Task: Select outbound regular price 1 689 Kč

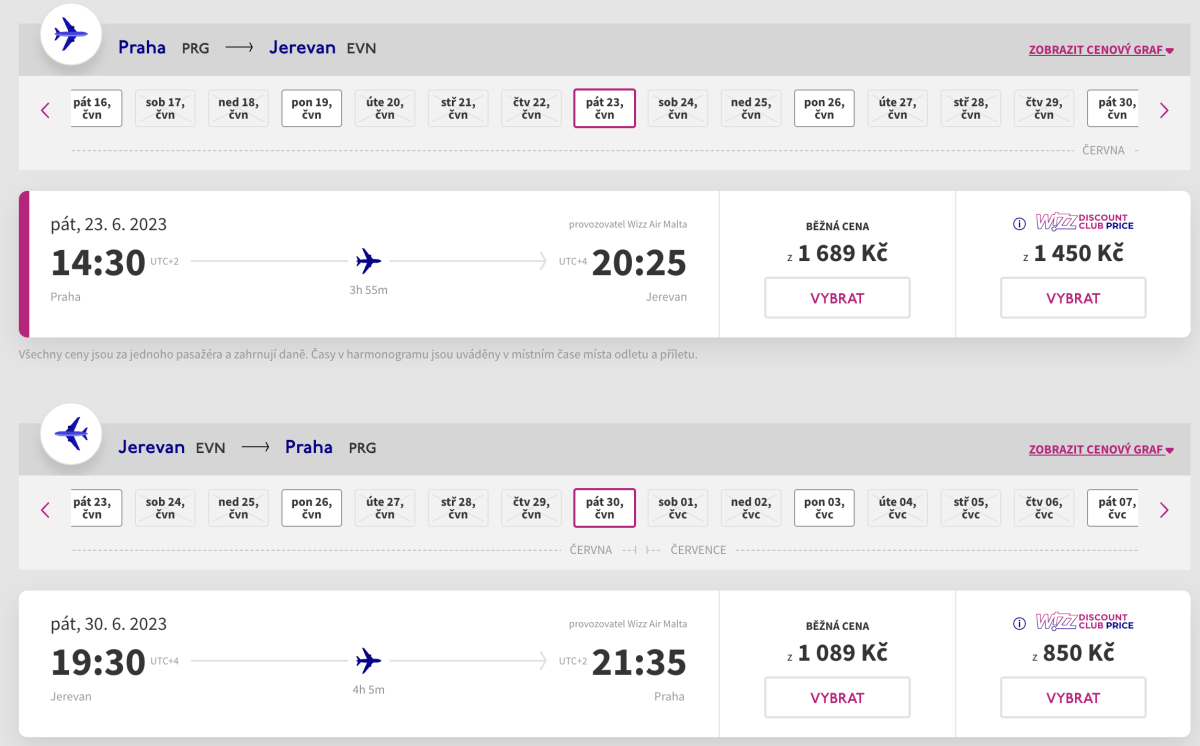Action: point(837,298)
